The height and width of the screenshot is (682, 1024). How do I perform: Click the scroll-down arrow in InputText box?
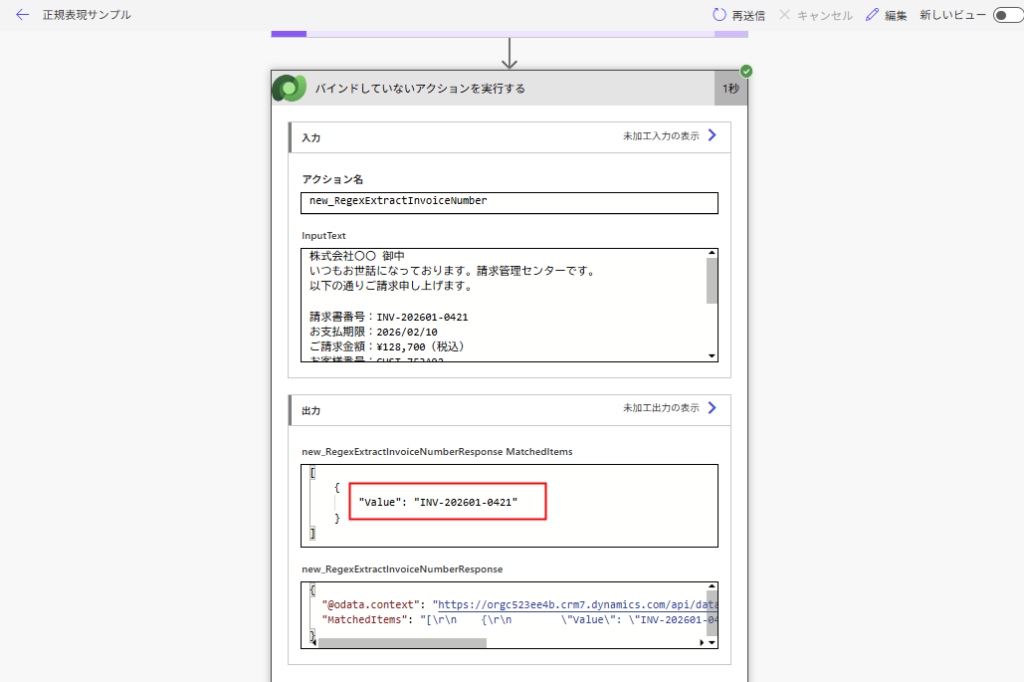pos(711,356)
